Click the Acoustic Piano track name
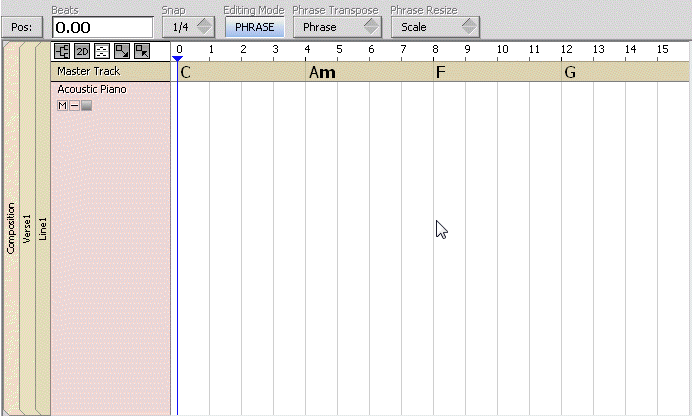 point(92,89)
